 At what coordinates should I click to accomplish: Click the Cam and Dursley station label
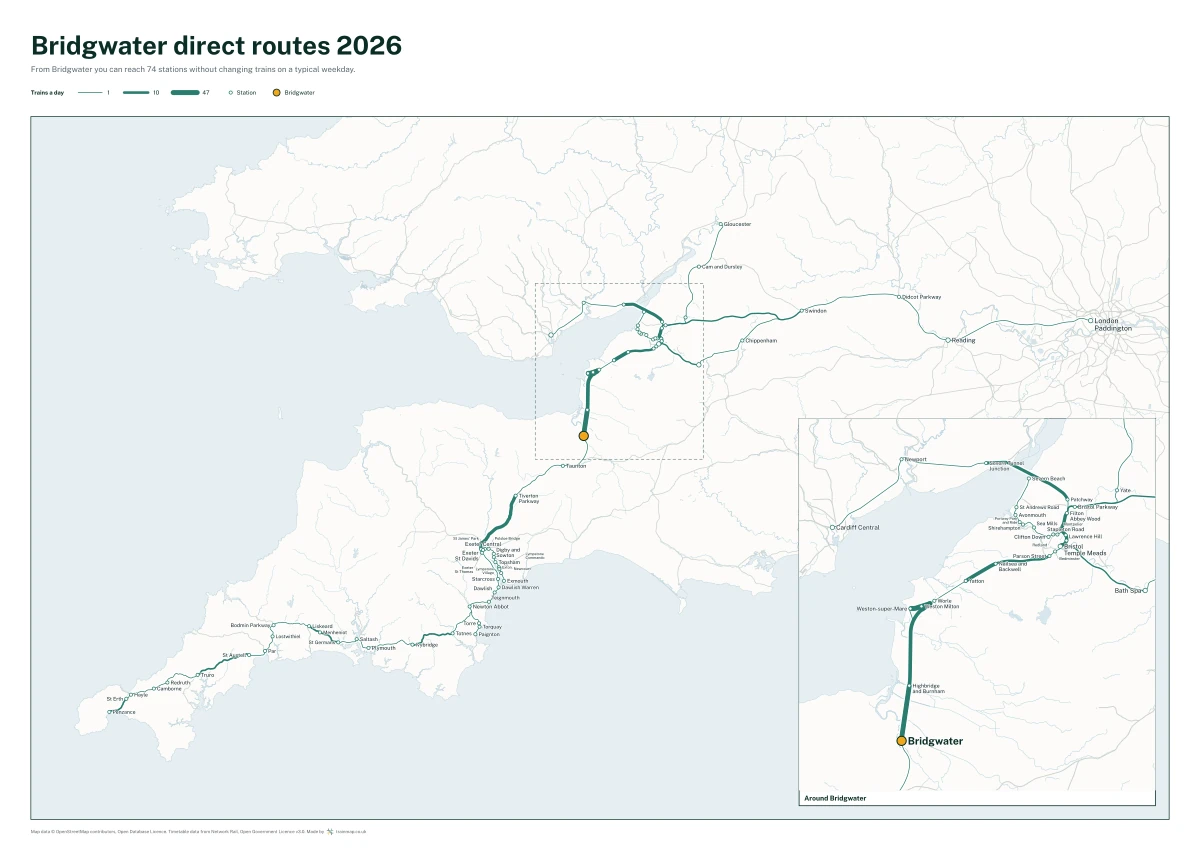[x=723, y=267]
